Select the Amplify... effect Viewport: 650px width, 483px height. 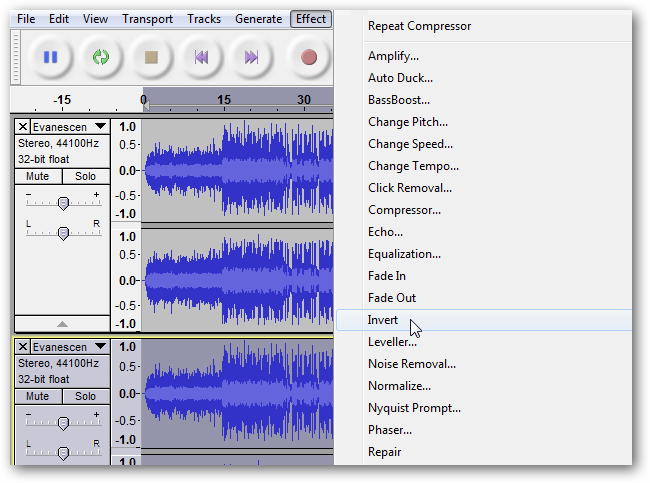coord(484,56)
